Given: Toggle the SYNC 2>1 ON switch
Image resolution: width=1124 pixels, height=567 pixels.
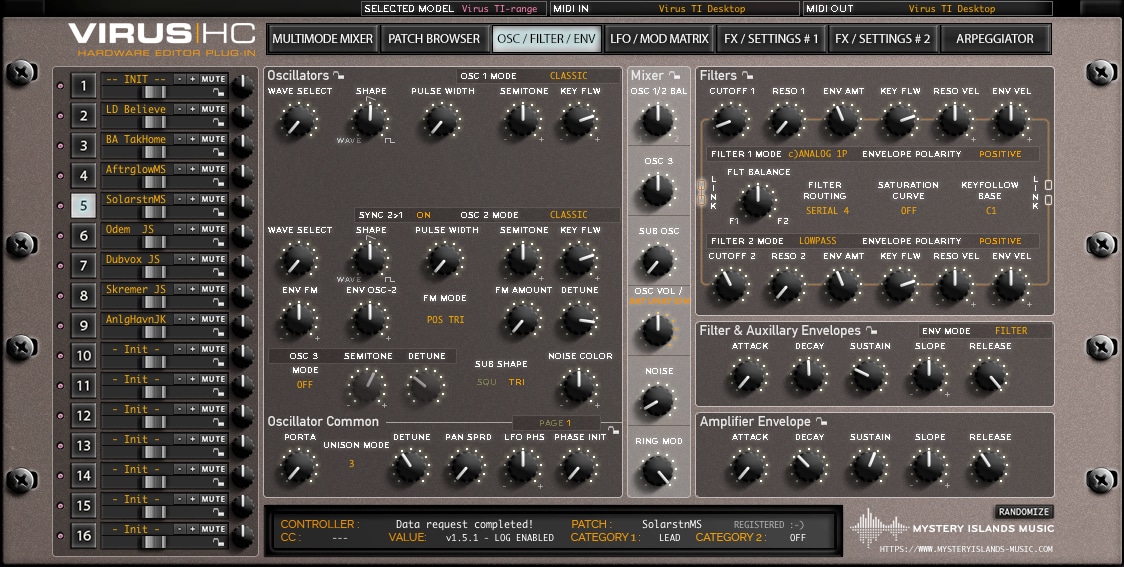Looking at the screenshot, I should [424, 215].
